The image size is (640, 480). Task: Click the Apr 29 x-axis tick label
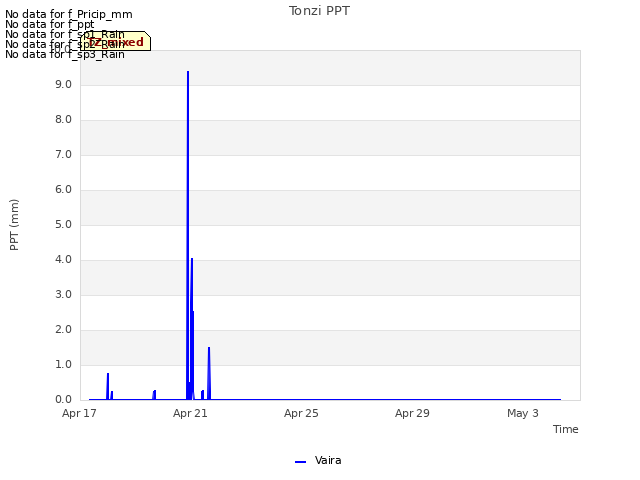click(x=412, y=413)
